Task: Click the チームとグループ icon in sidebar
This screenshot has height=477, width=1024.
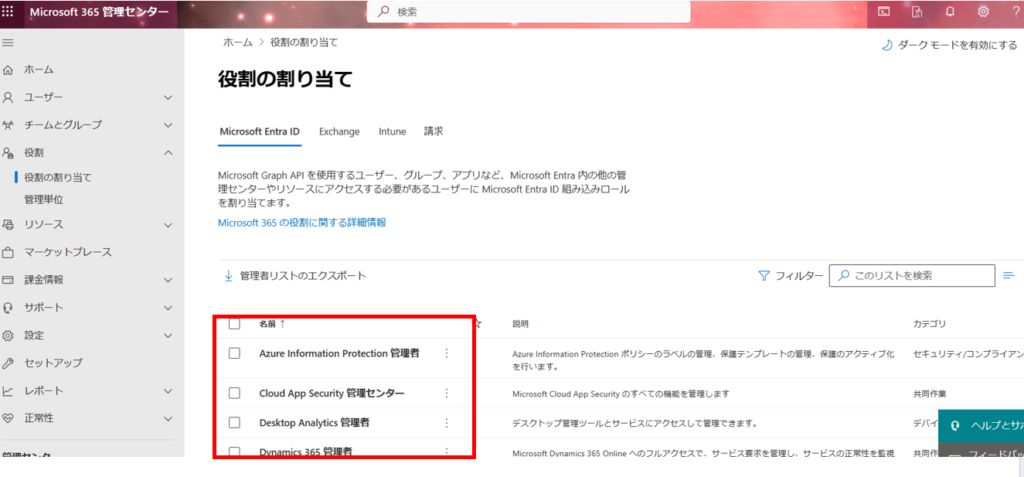Action: click(x=8, y=125)
